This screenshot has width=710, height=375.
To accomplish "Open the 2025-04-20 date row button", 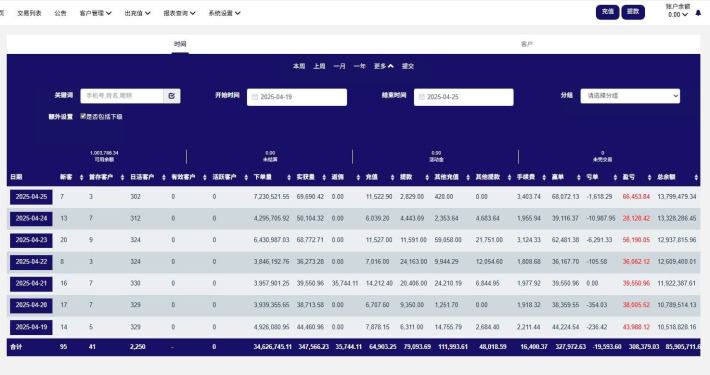I will pyautogui.click(x=31, y=305).
